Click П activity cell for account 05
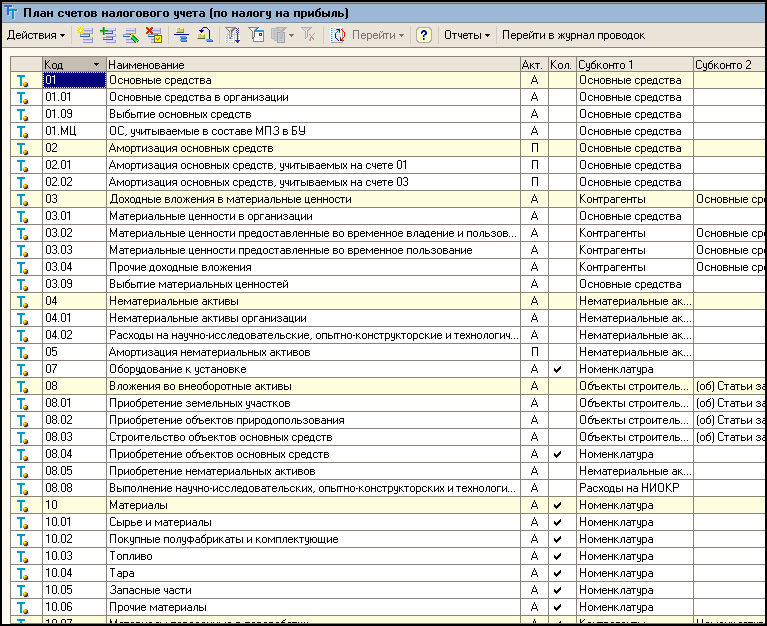767x626 pixels. (x=534, y=352)
